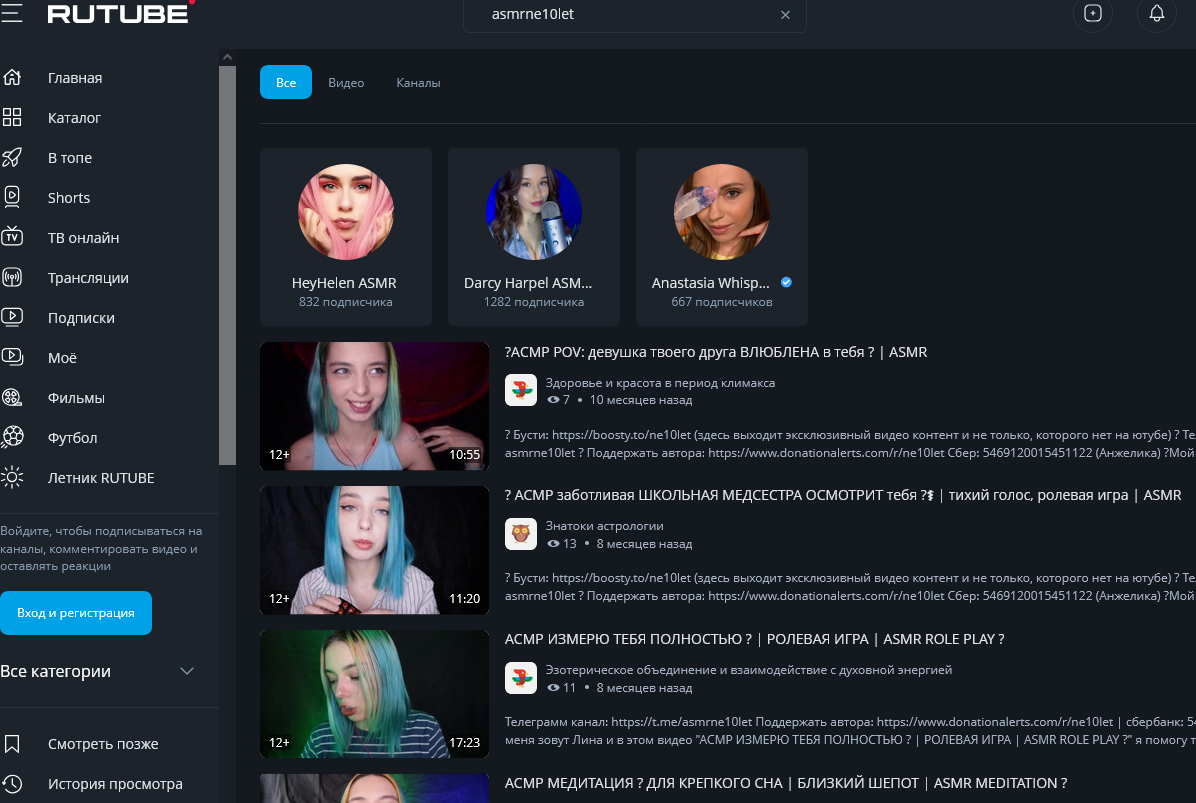Image resolution: width=1196 pixels, height=803 pixels.
Task: Click Вход и регистрация button
Action: (76, 612)
